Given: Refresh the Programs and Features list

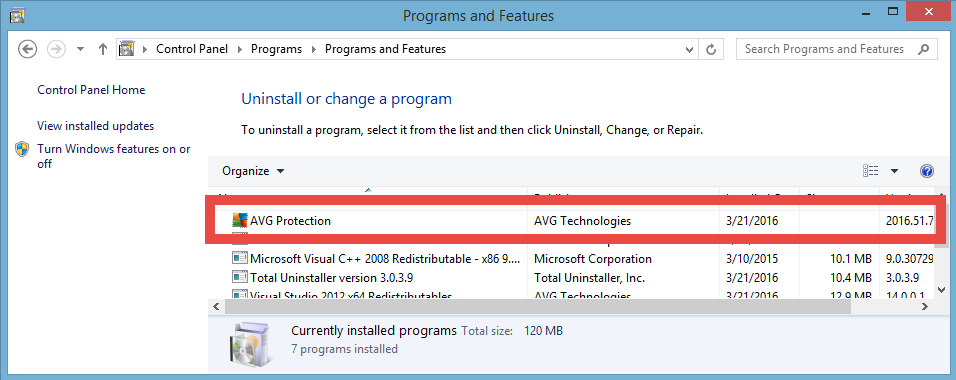Looking at the screenshot, I should [711, 49].
